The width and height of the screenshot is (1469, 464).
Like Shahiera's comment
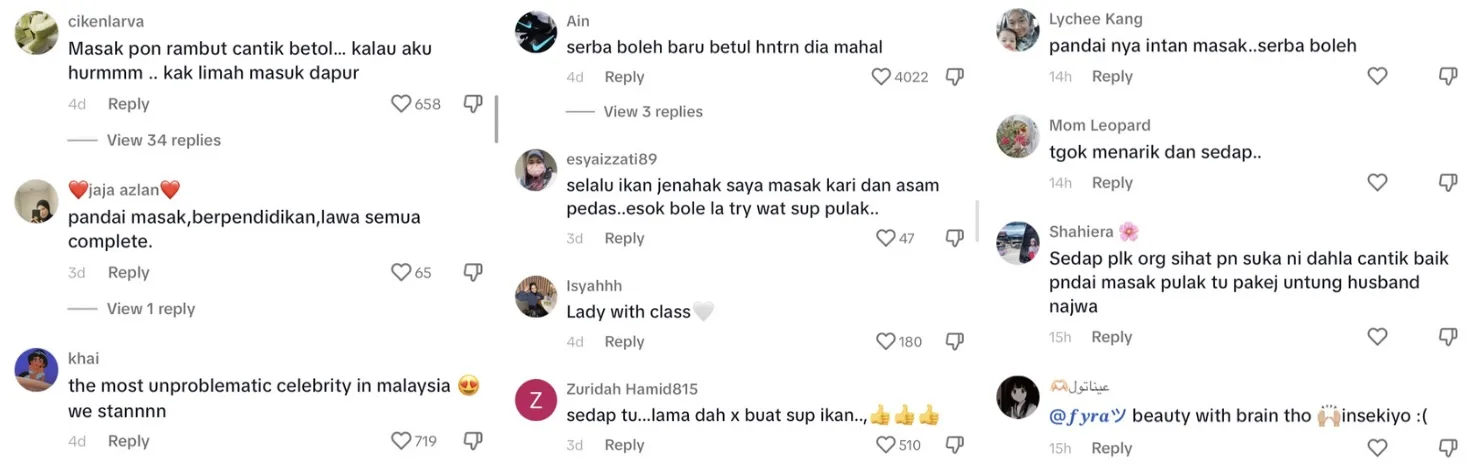pyautogui.click(x=1377, y=338)
